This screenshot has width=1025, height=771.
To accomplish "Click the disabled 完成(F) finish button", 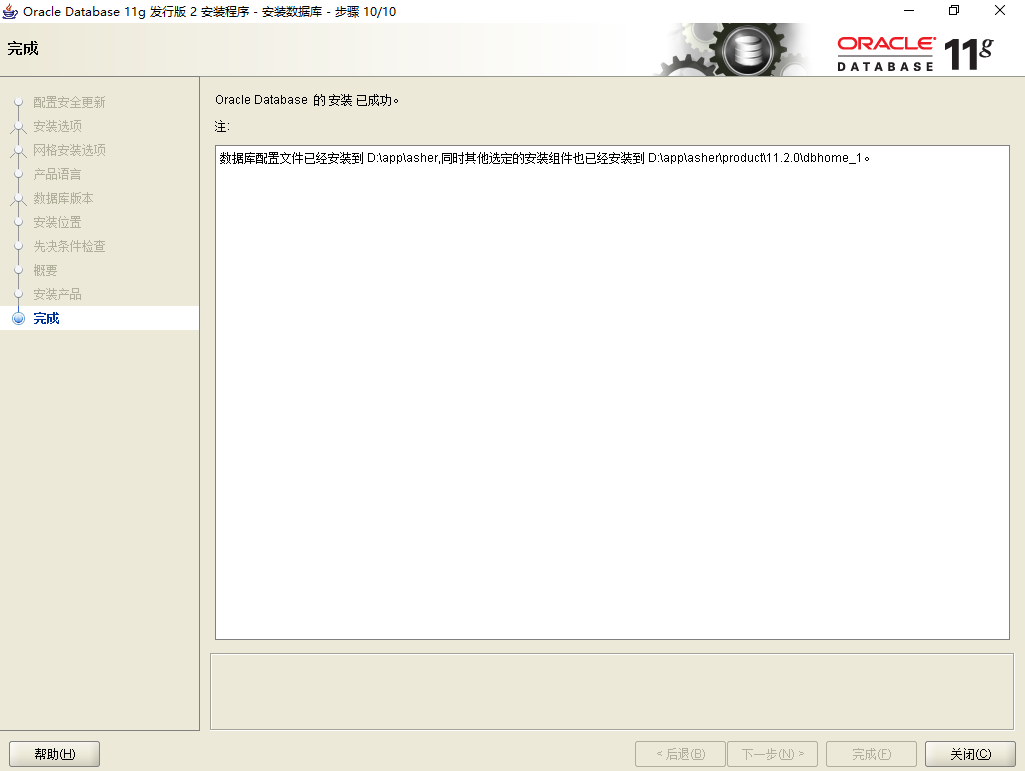I will [x=871, y=754].
